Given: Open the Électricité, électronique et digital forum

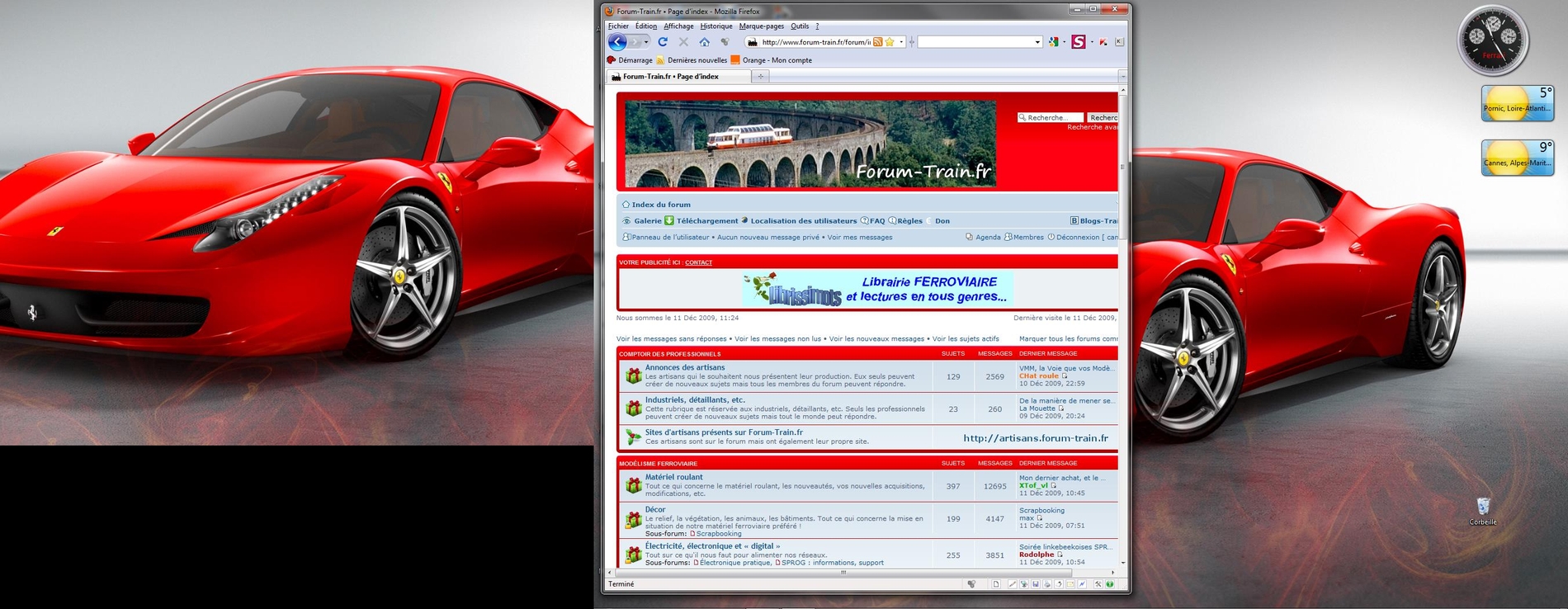Looking at the screenshot, I should [712, 546].
